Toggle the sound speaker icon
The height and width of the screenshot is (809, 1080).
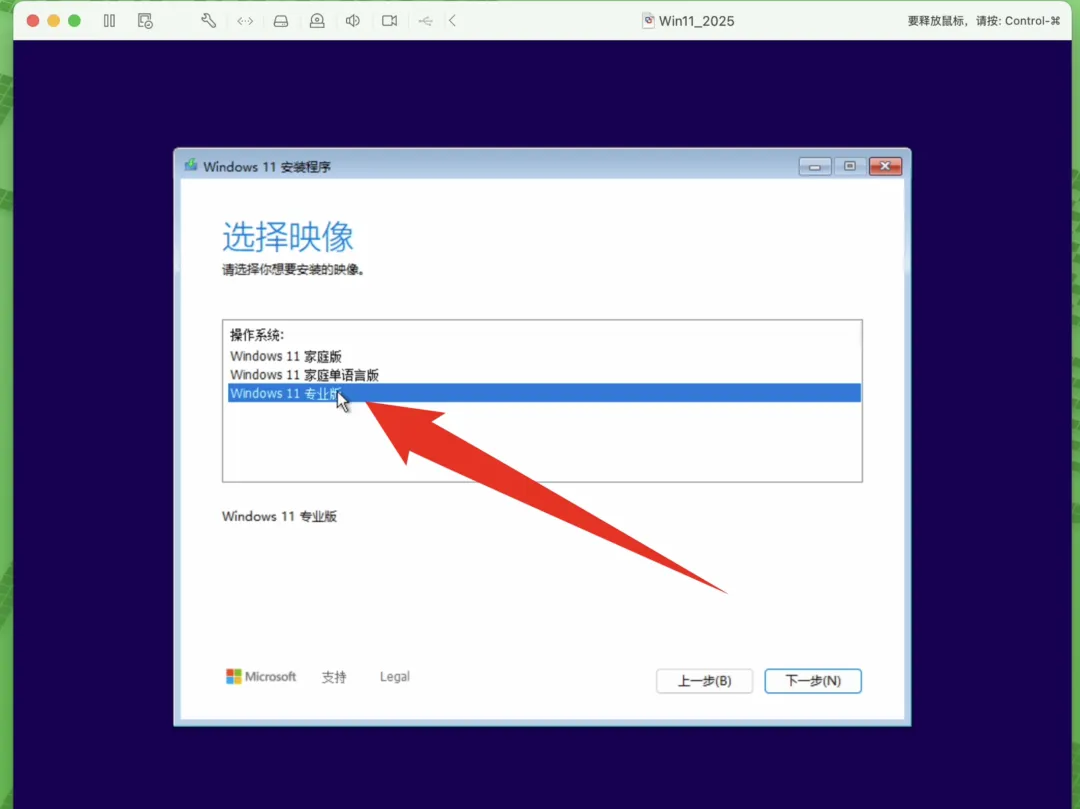[353, 21]
